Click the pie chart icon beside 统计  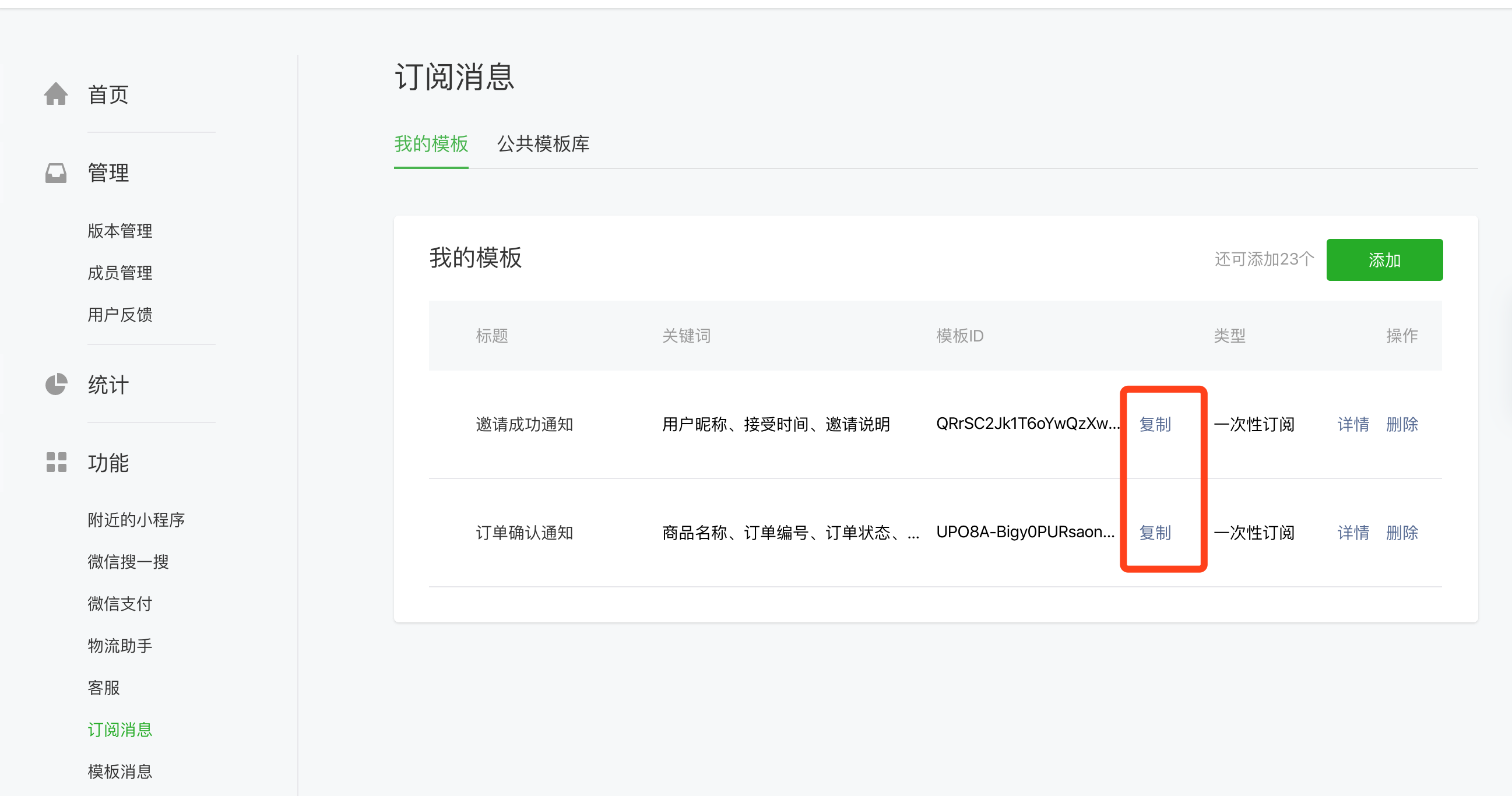(56, 384)
